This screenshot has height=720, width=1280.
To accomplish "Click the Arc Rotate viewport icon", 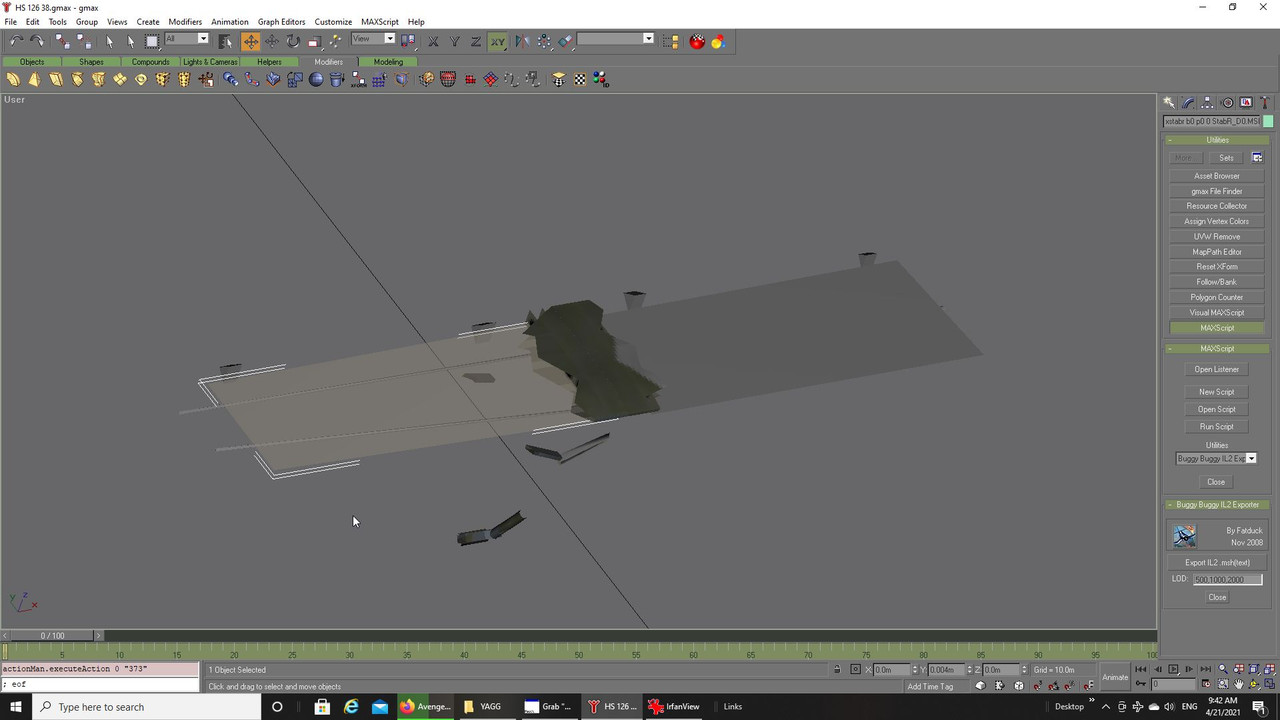I will click(1254, 684).
